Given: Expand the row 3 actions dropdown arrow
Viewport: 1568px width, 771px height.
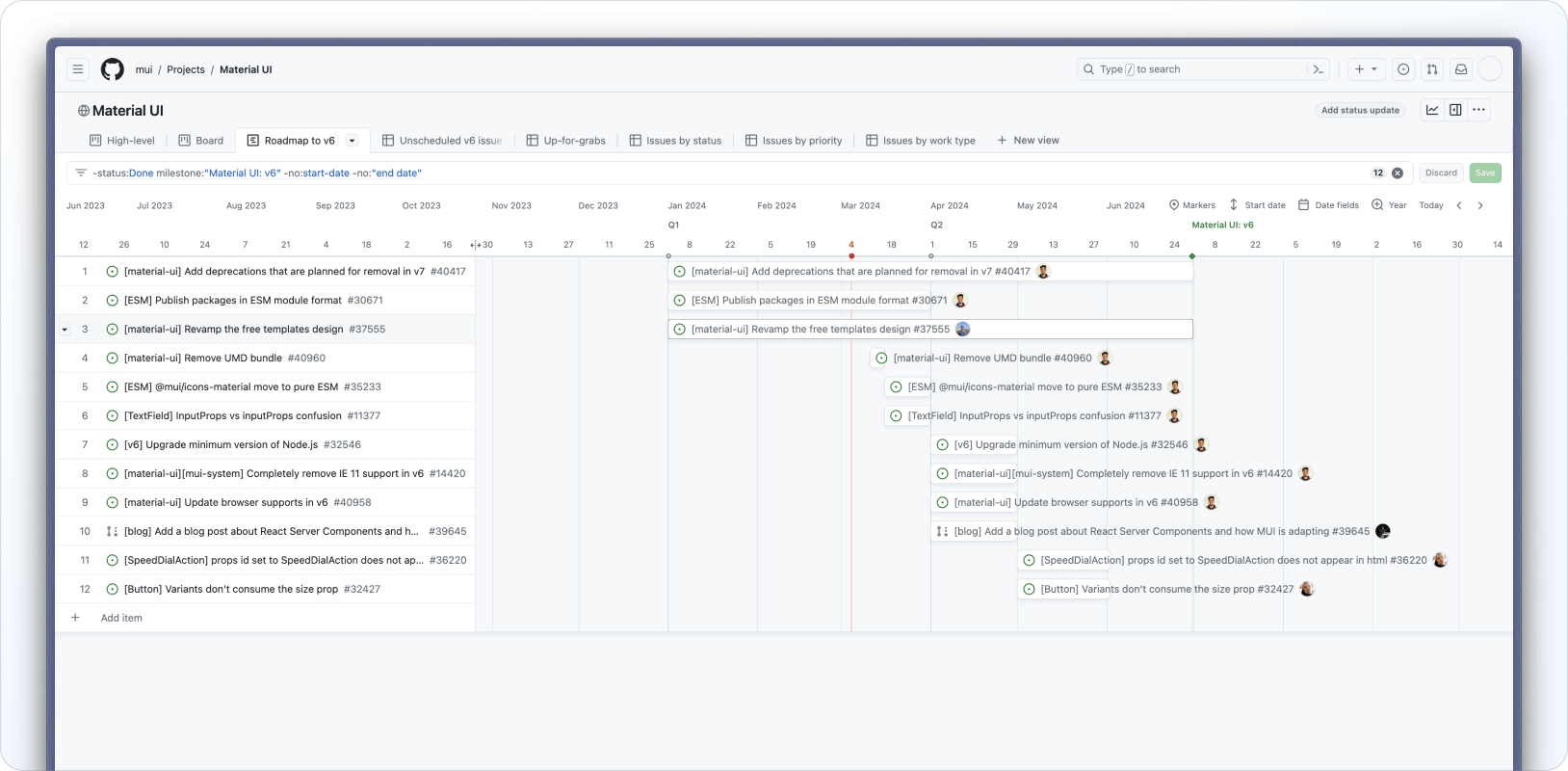Looking at the screenshot, I should click(x=65, y=330).
